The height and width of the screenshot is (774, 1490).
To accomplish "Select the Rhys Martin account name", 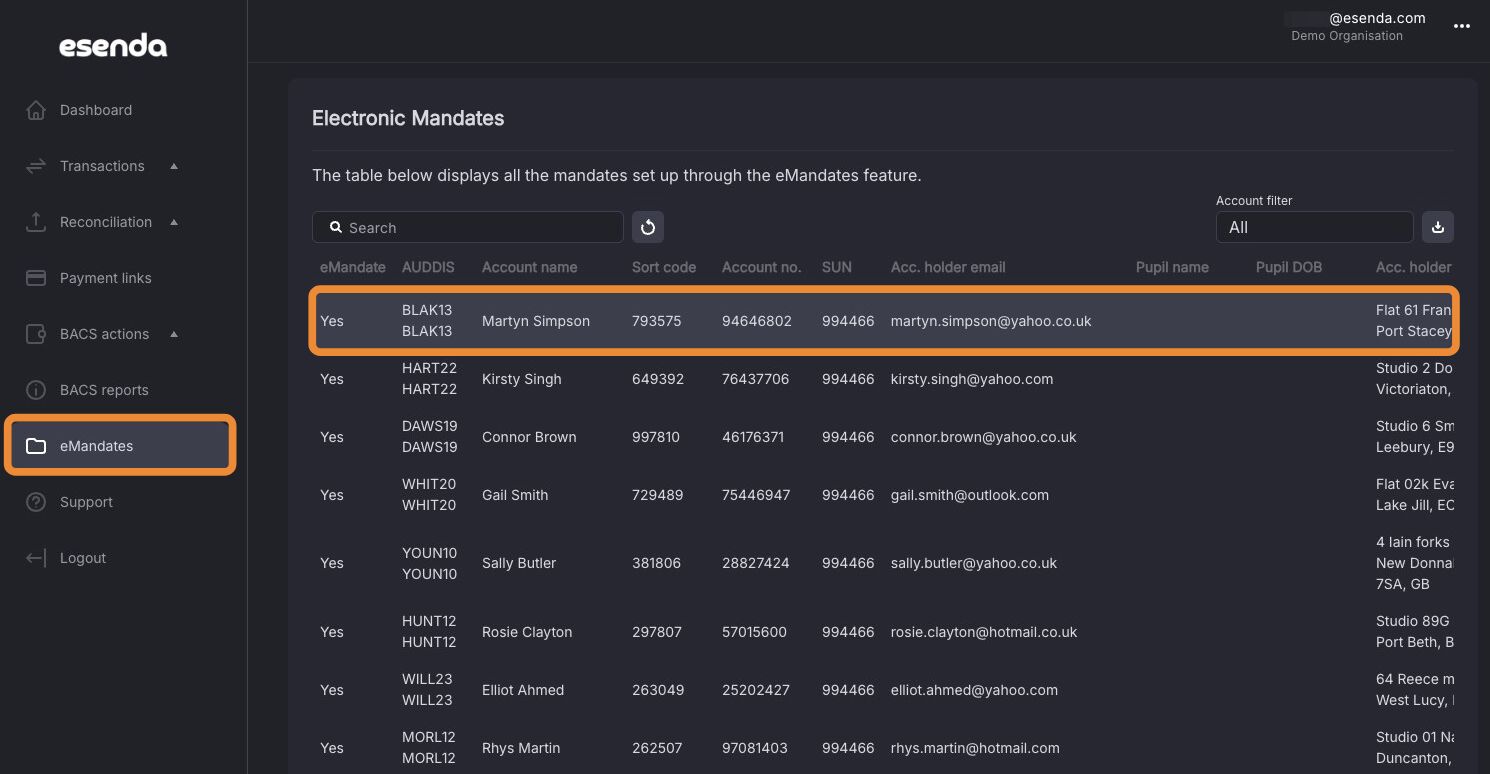I will (521, 748).
